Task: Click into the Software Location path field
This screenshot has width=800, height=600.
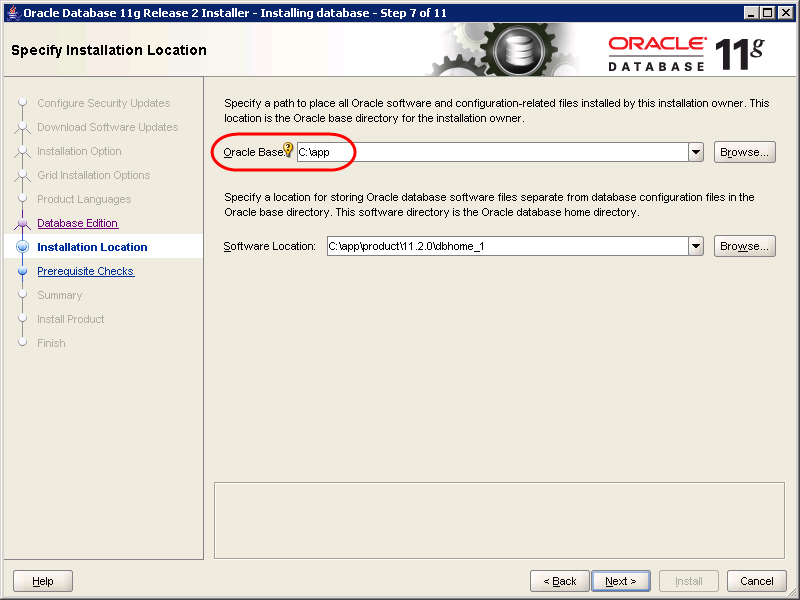Action: pyautogui.click(x=508, y=246)
